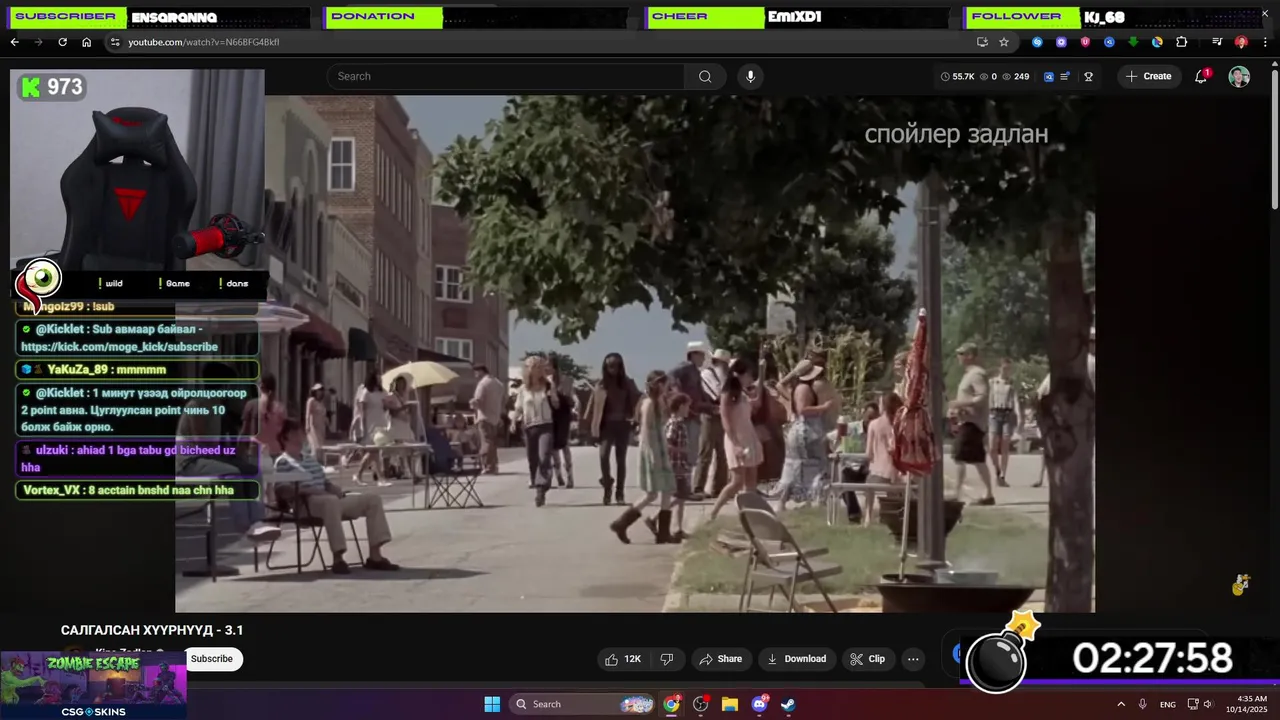1280x720 pixels.
Task: Start voice search with microphone
Action: pyautogui.click(x=750, y=76)
